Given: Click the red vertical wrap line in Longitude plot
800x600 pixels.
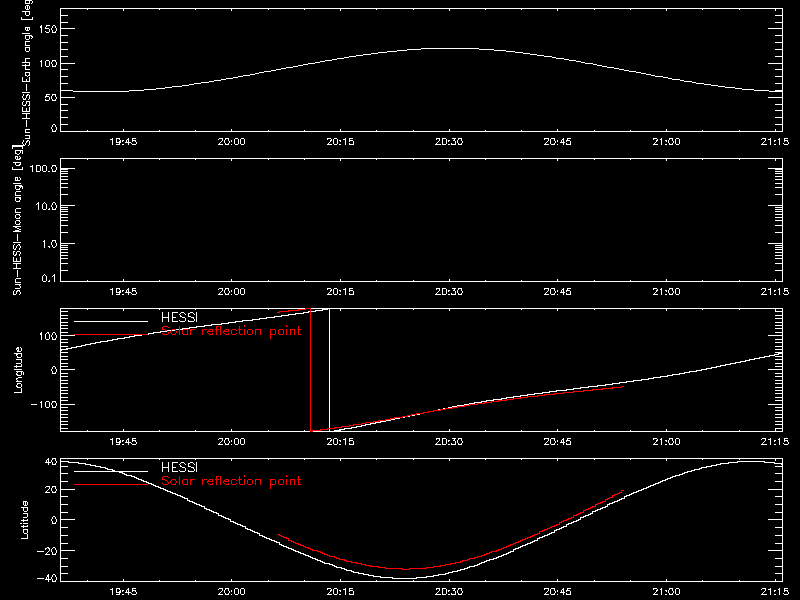Looking at the screenshot, I should point(311,370).
